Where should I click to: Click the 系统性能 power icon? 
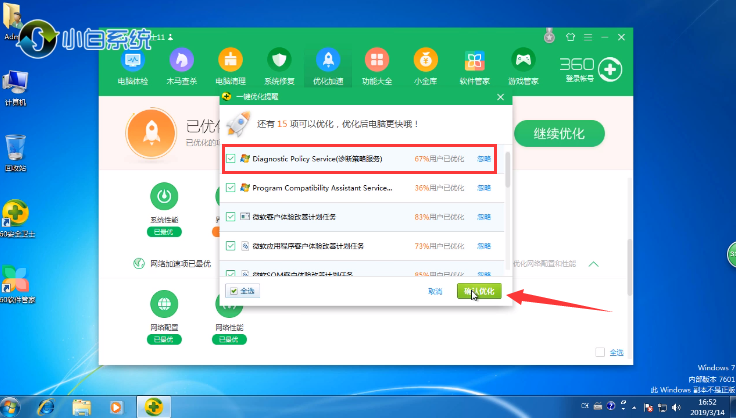[x=164, y=196]
